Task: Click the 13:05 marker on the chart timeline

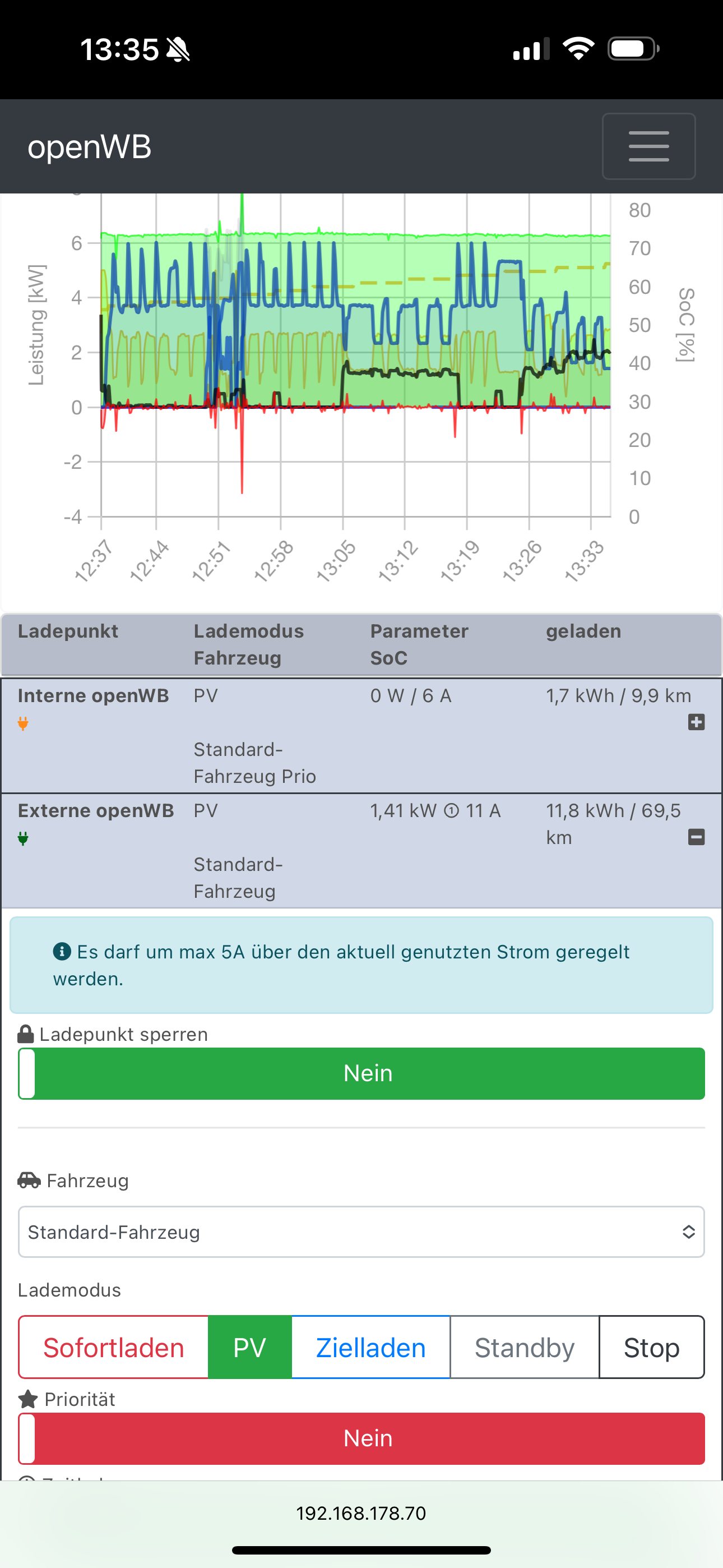Action: pyautogui.click(x=336, y=561)
